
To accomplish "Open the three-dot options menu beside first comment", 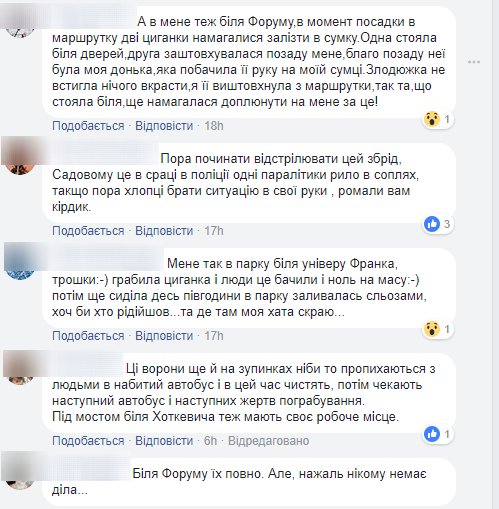I will point(473,62).
